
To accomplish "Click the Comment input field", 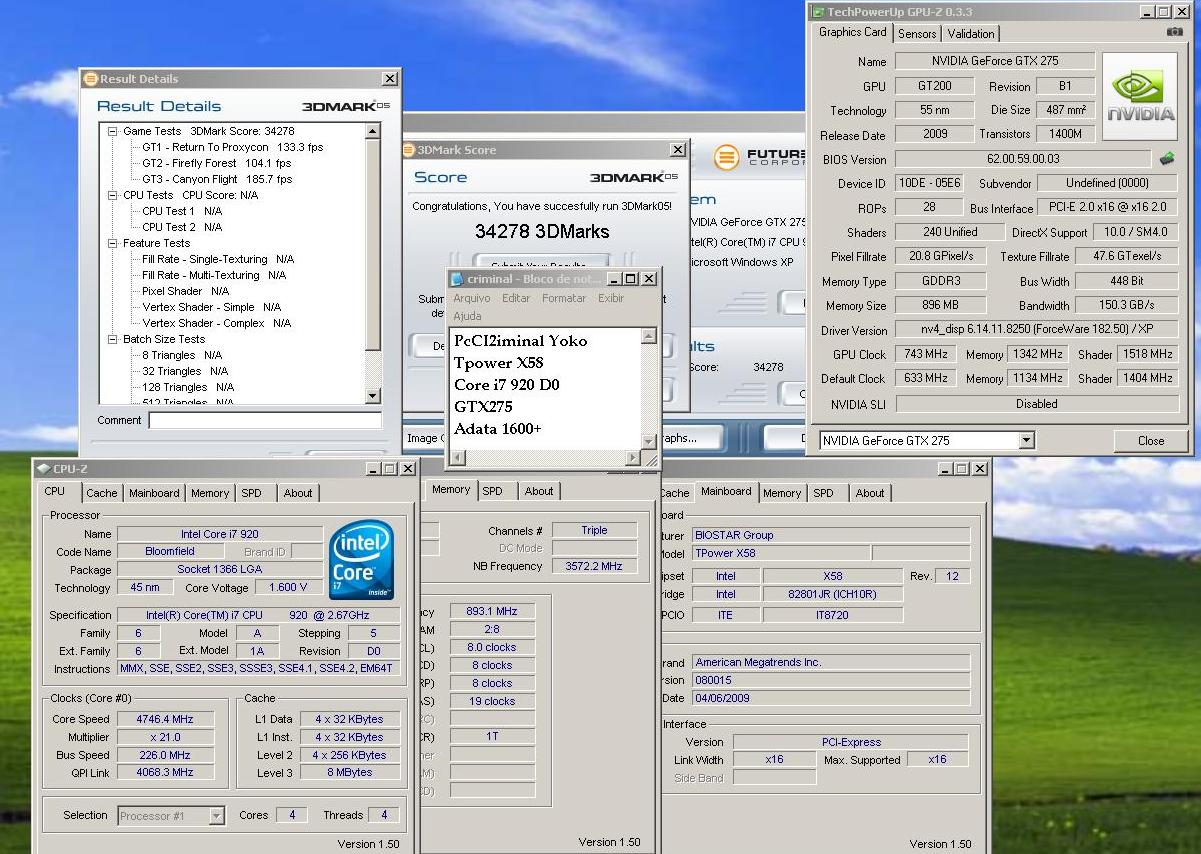I will 265,421.
